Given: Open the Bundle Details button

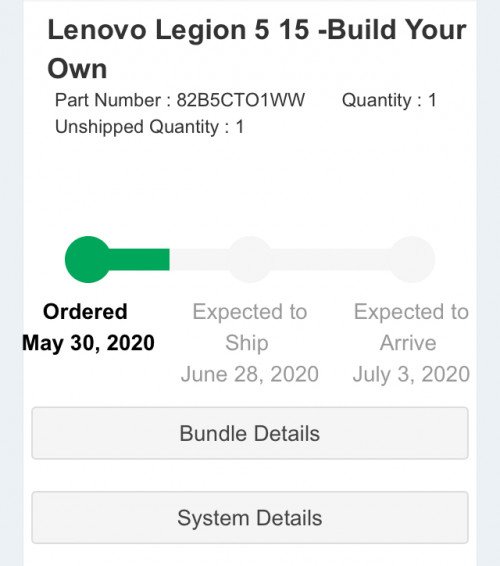Looking at the screenshot, I should click(250, 433).
